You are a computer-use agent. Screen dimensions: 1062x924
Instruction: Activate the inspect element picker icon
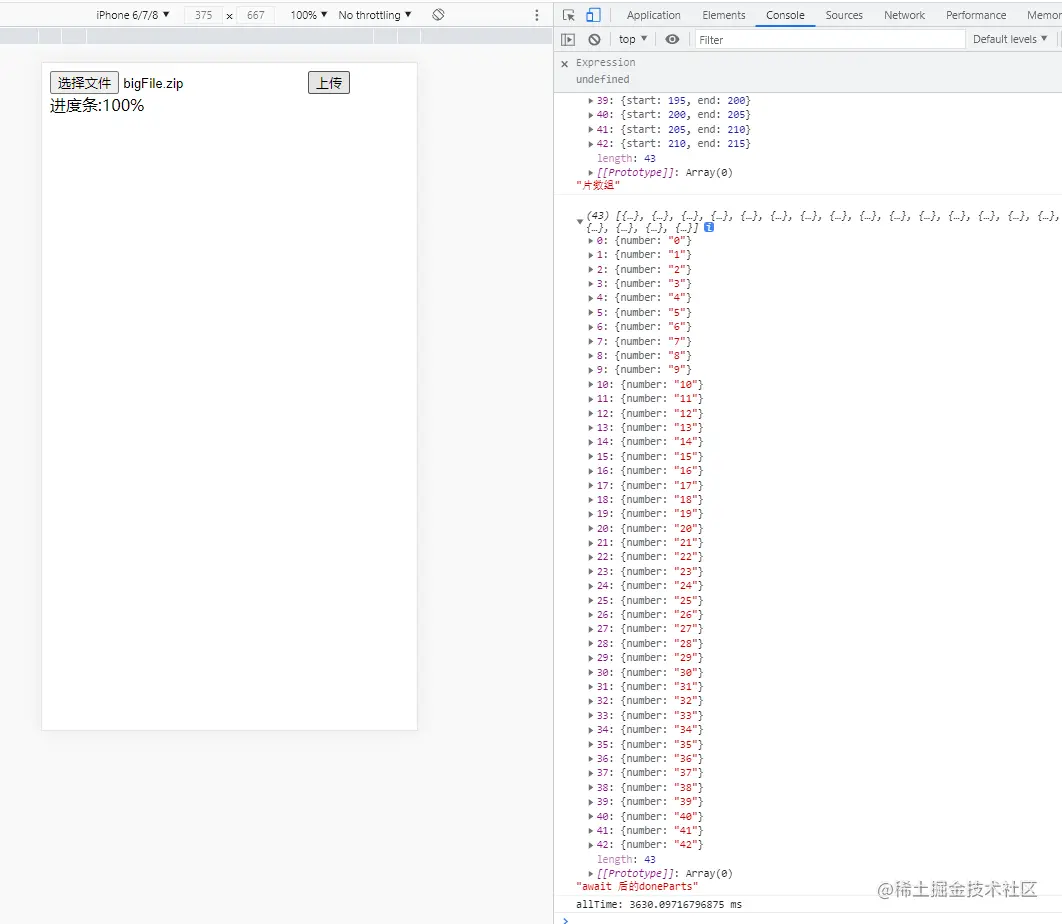pos(568,15)
